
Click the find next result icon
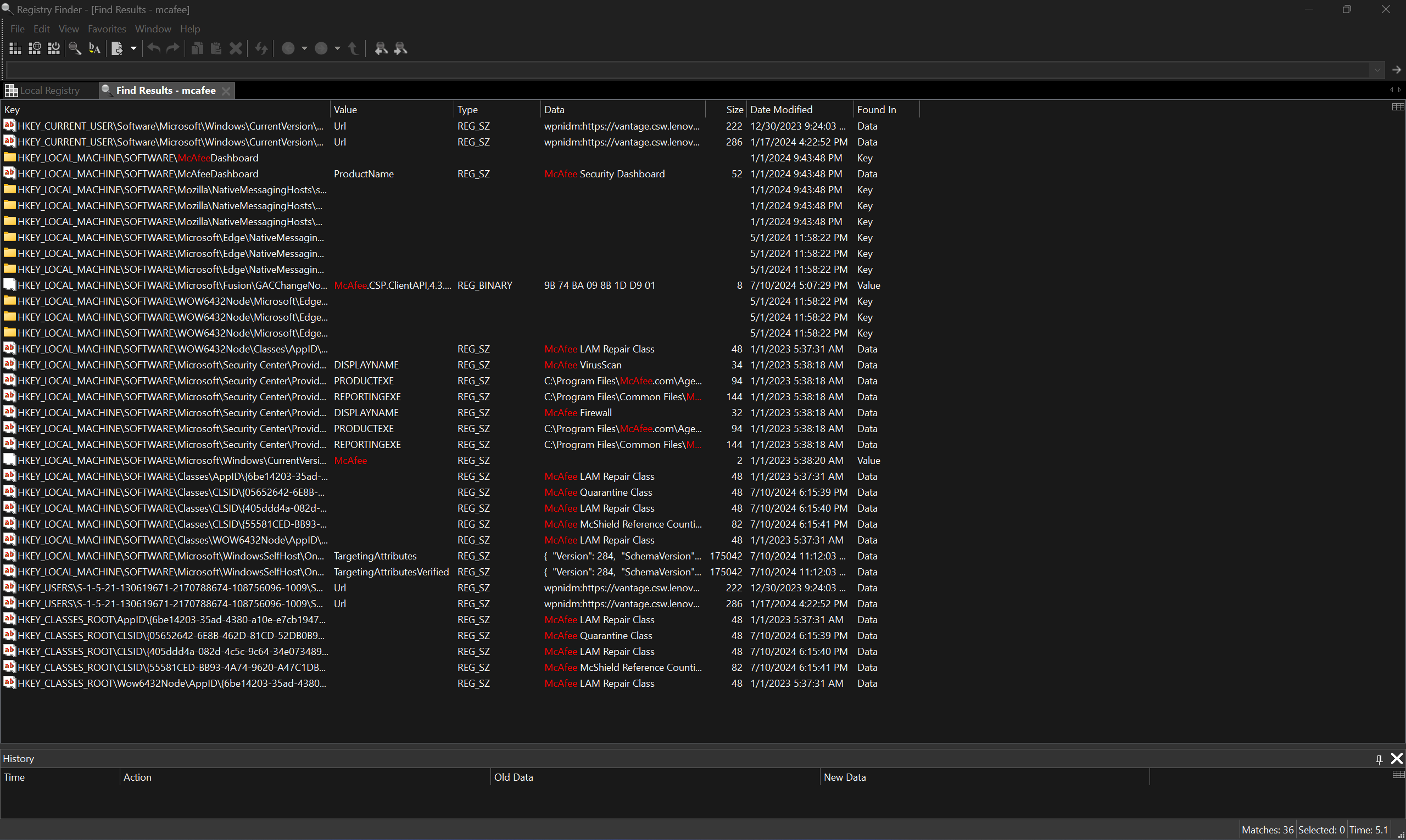coord(401,49)
